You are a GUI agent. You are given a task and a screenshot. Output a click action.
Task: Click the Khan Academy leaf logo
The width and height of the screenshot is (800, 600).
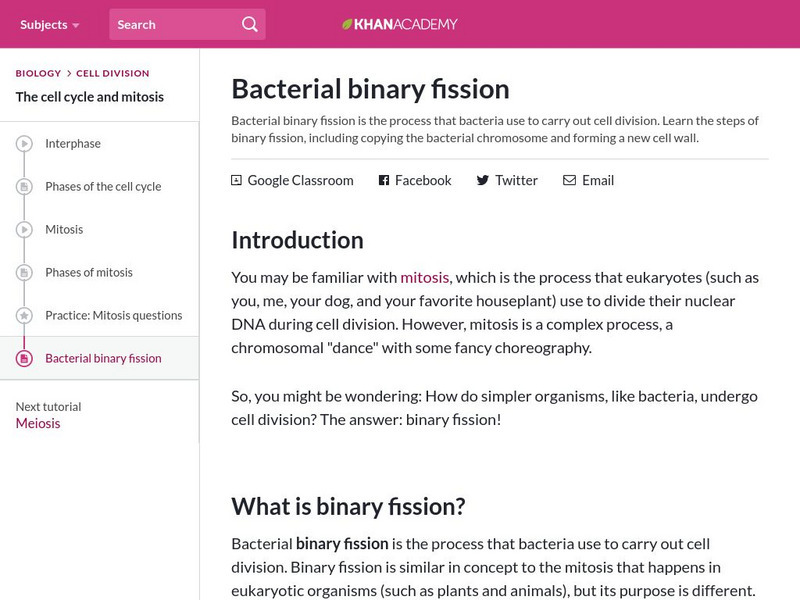tap(348, 24)
